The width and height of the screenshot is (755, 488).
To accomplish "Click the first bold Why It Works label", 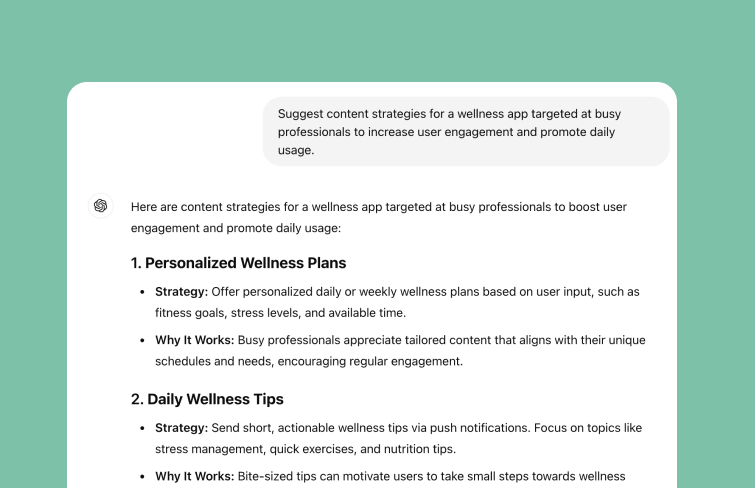I will pos(195,340).
